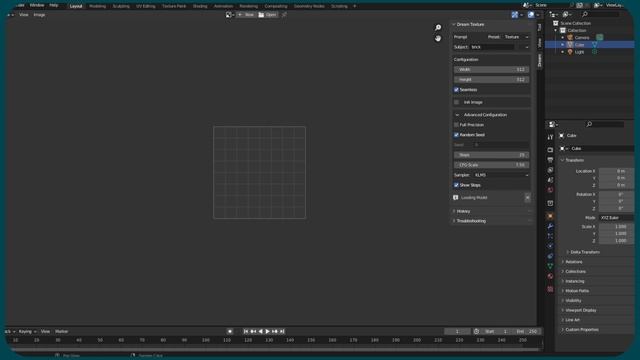The image size is (640, 360).
Task: Click the Camera object icon in outliner
Action: coord(570,38)
